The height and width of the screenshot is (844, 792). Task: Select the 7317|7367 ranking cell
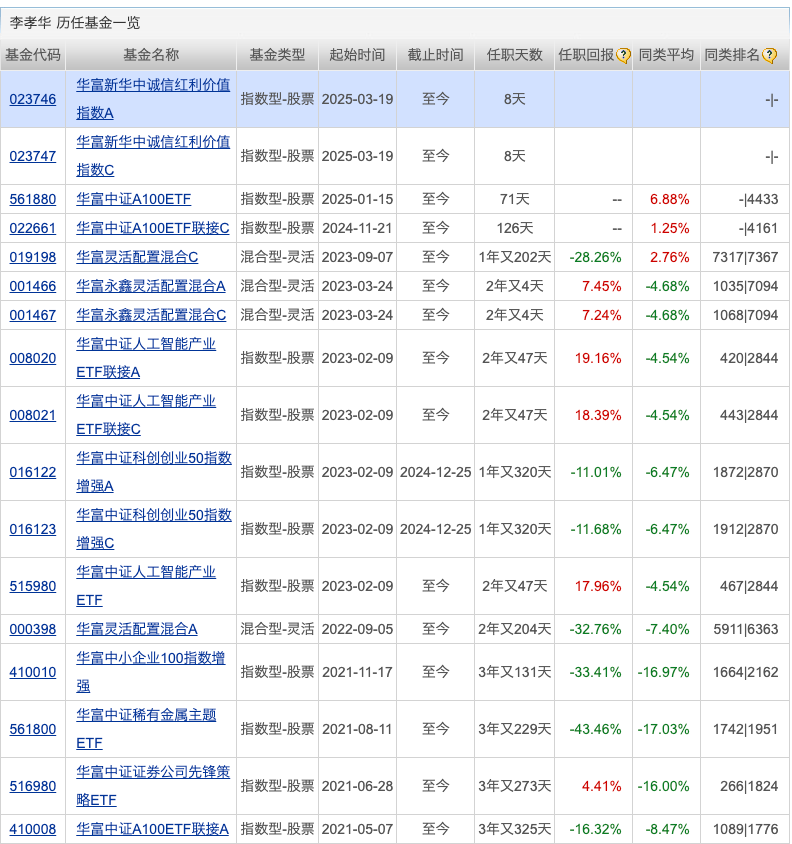pos(745,257)
